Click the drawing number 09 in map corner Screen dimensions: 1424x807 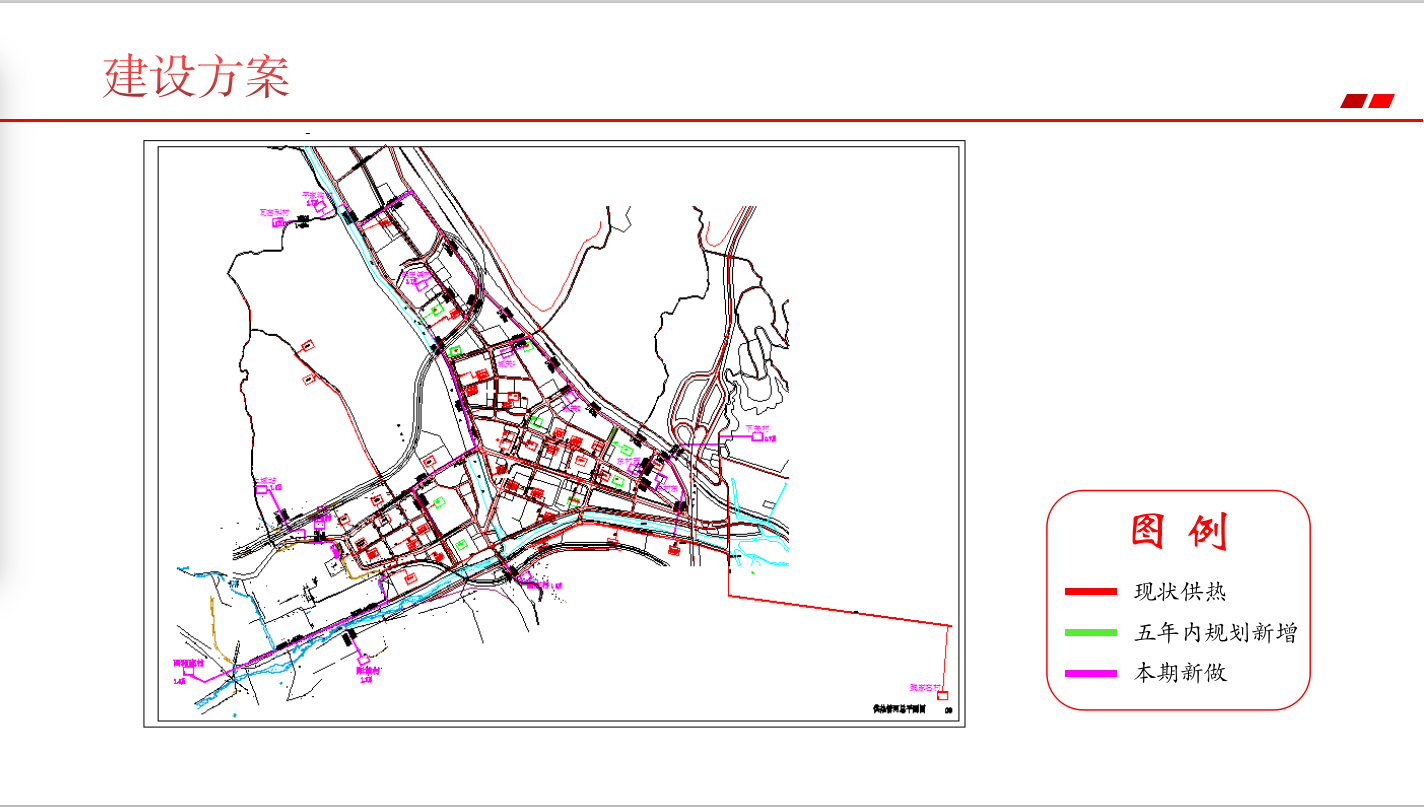pyautogui.click(x=947, y=709)
